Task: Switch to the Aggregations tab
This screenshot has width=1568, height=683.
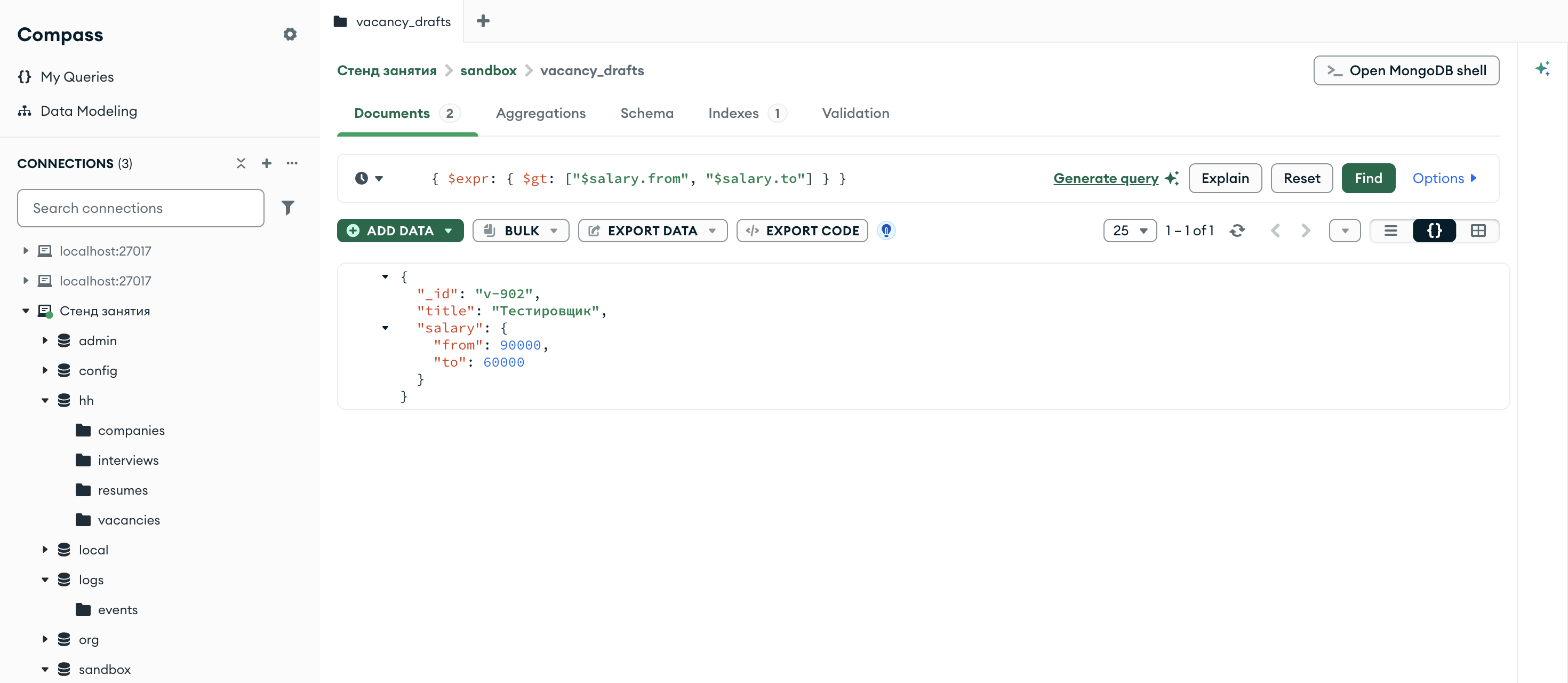Action: coord(540,113)
